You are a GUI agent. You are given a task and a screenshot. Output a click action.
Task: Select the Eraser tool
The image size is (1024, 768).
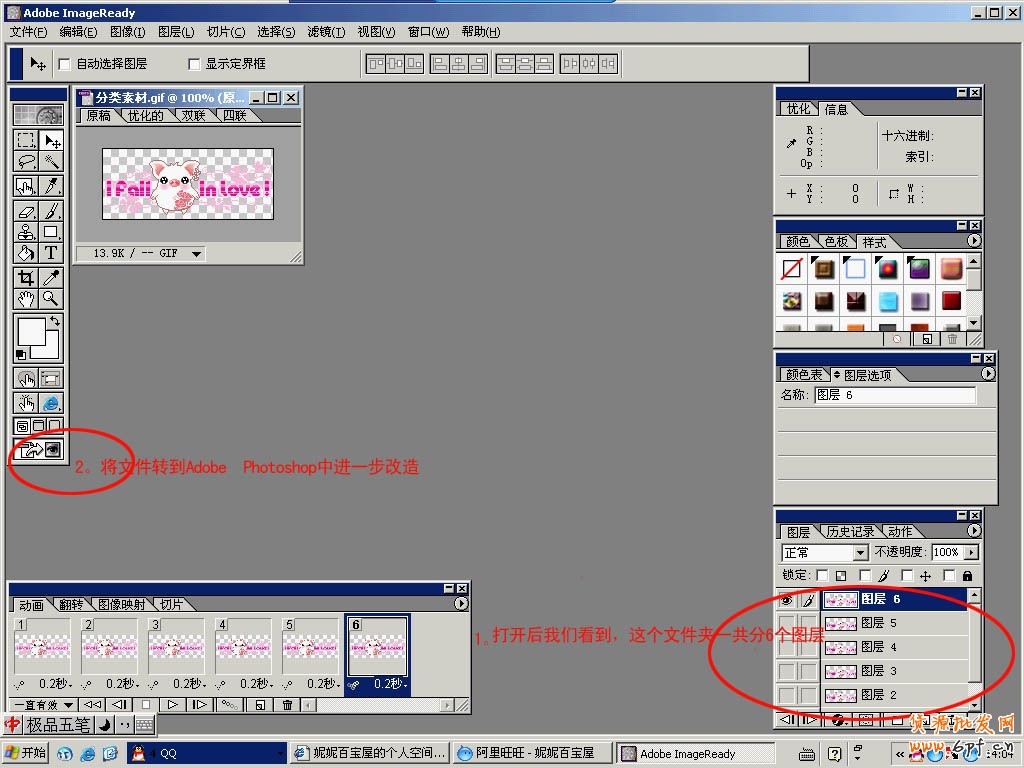point(26,211)
